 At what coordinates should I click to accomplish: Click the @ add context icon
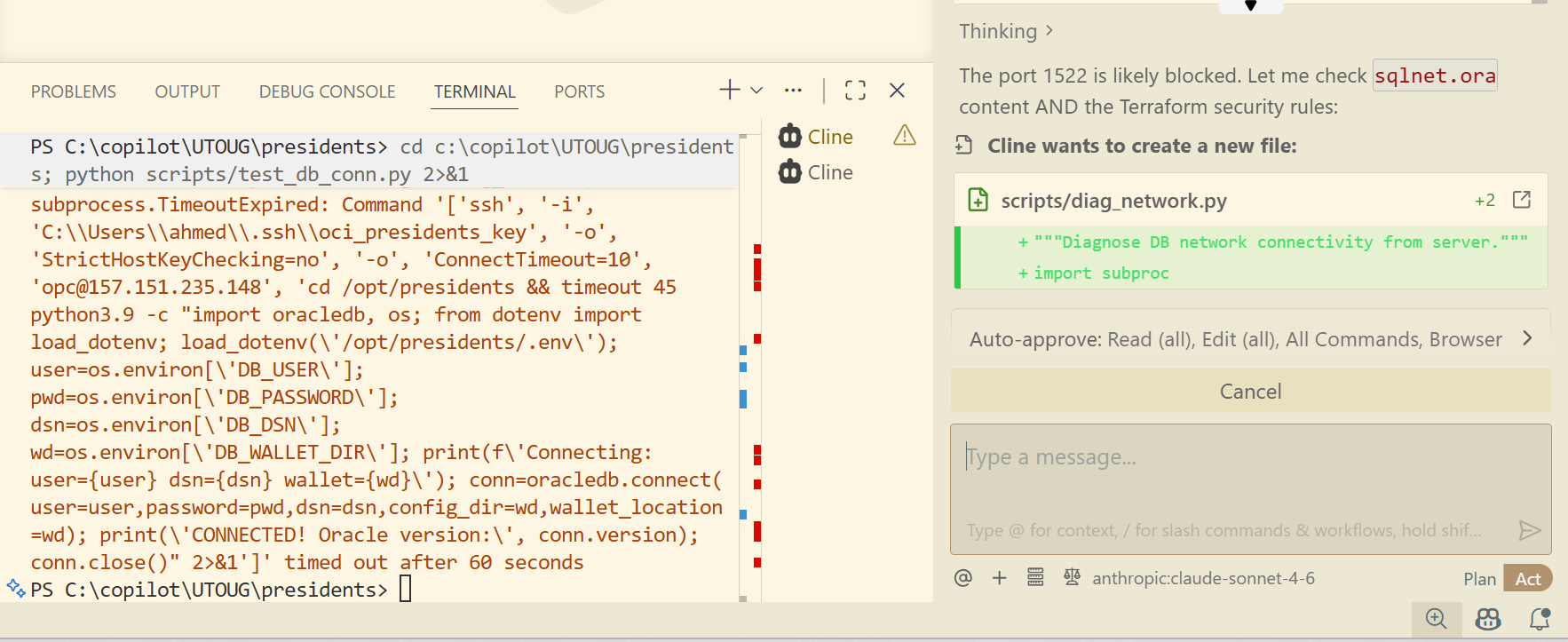[x=962, y=578]
